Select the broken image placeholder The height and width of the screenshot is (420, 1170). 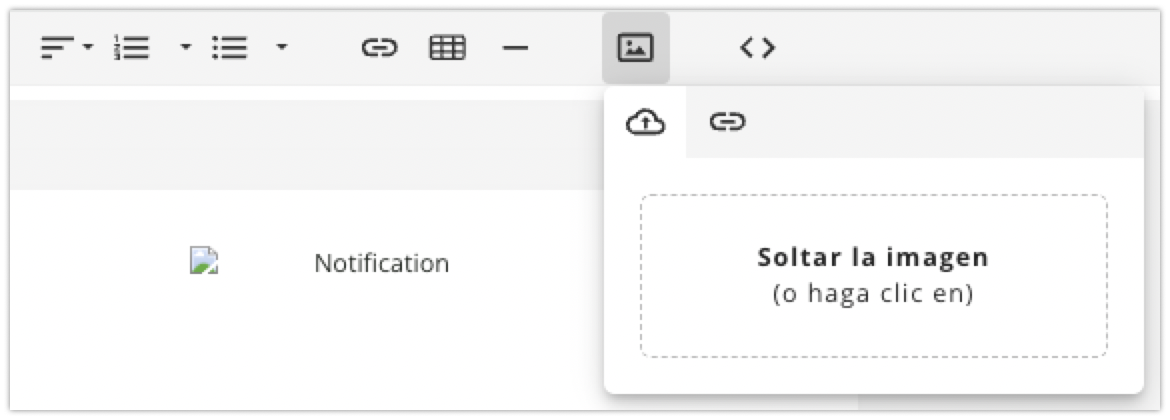coord(204,263)
